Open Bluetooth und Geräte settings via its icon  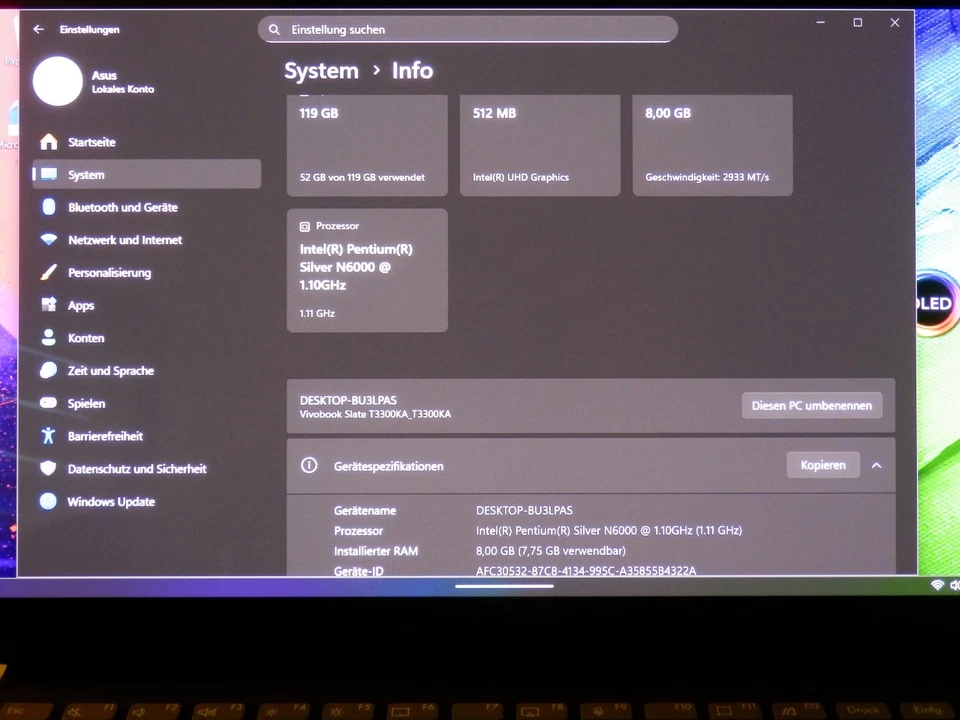coord(48,207)
